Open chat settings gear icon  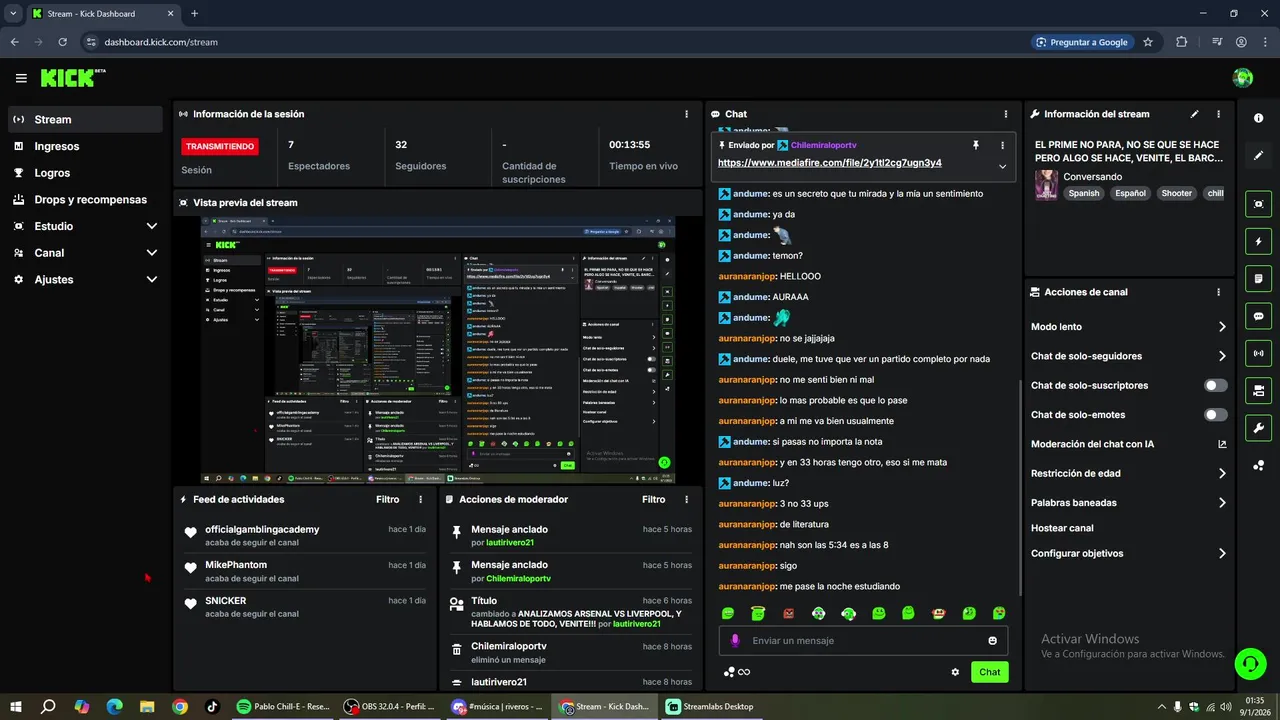955,672
